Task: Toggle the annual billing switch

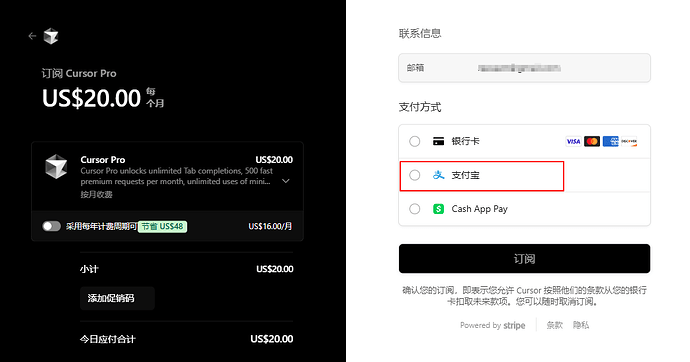Action: (51, 226)
